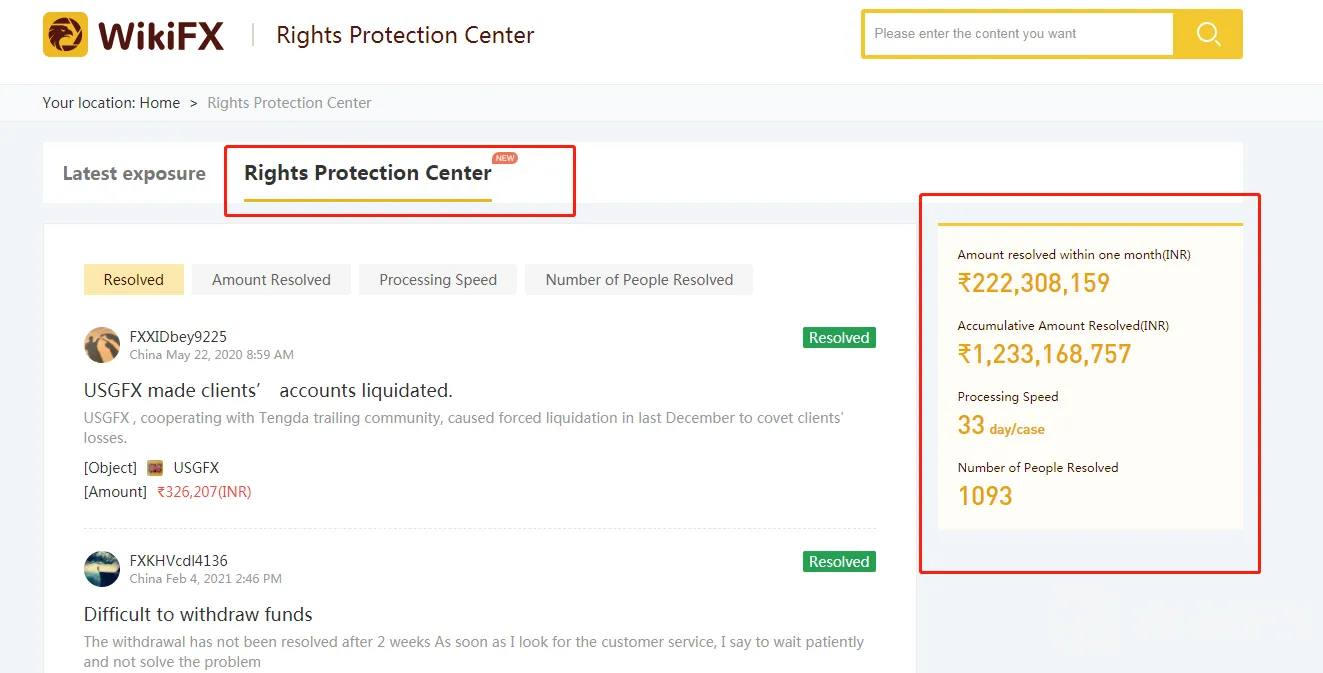Image resolution: width=1323 pixels, height=673 pixels.
Task: Click the WikiFX eagle logo icon
Action: click(x=65, y=35)
